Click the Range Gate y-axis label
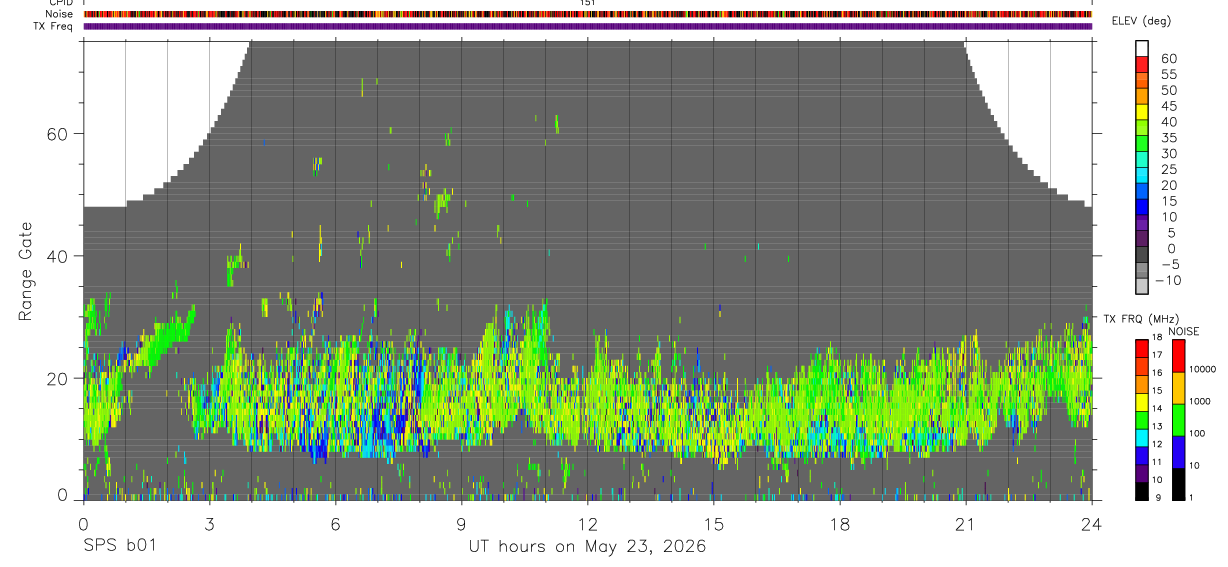This screenshot has width=1228, height=567. click(26, 270)
